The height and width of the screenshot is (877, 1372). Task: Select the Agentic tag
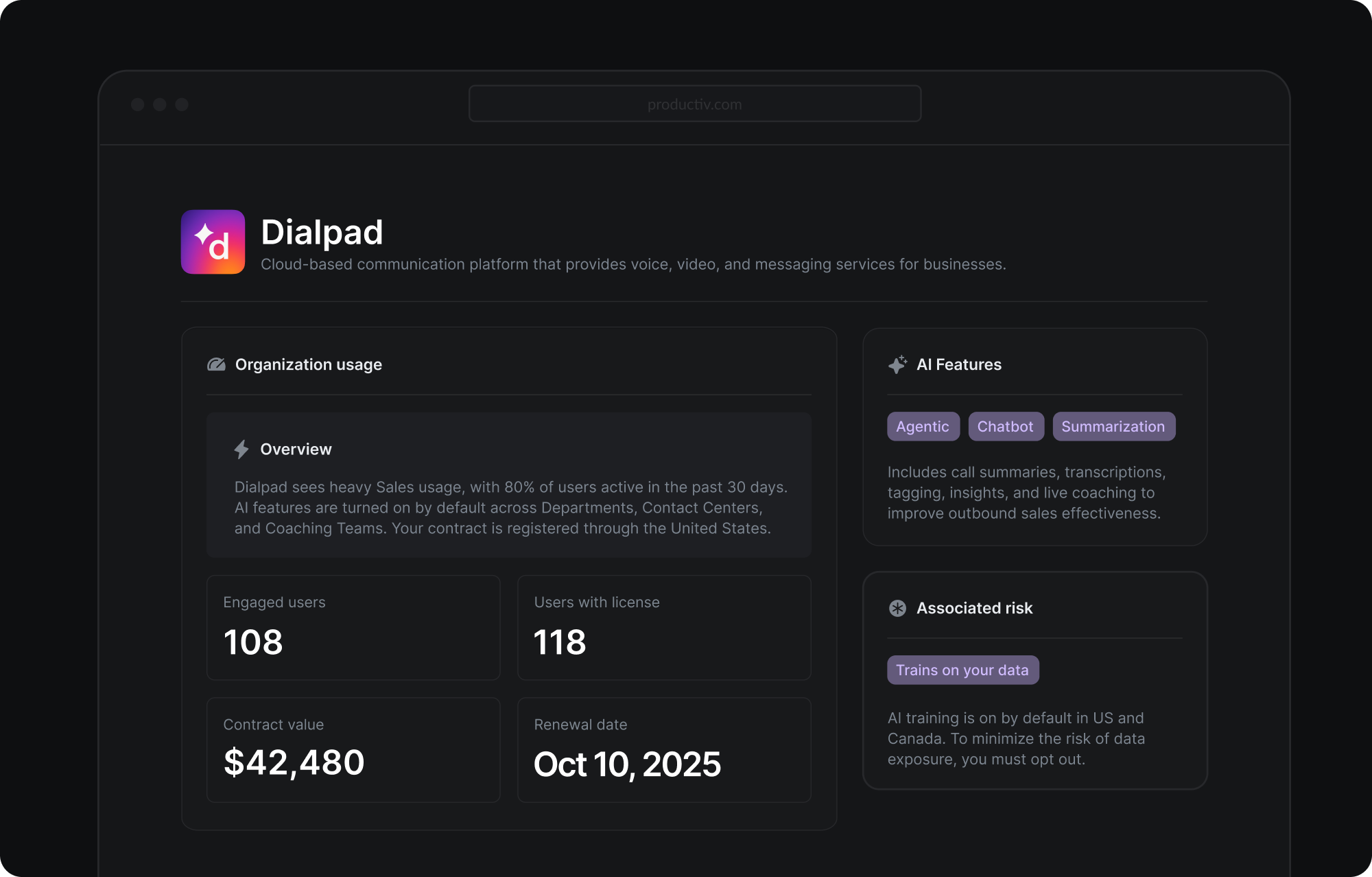(x=923, y=426)
